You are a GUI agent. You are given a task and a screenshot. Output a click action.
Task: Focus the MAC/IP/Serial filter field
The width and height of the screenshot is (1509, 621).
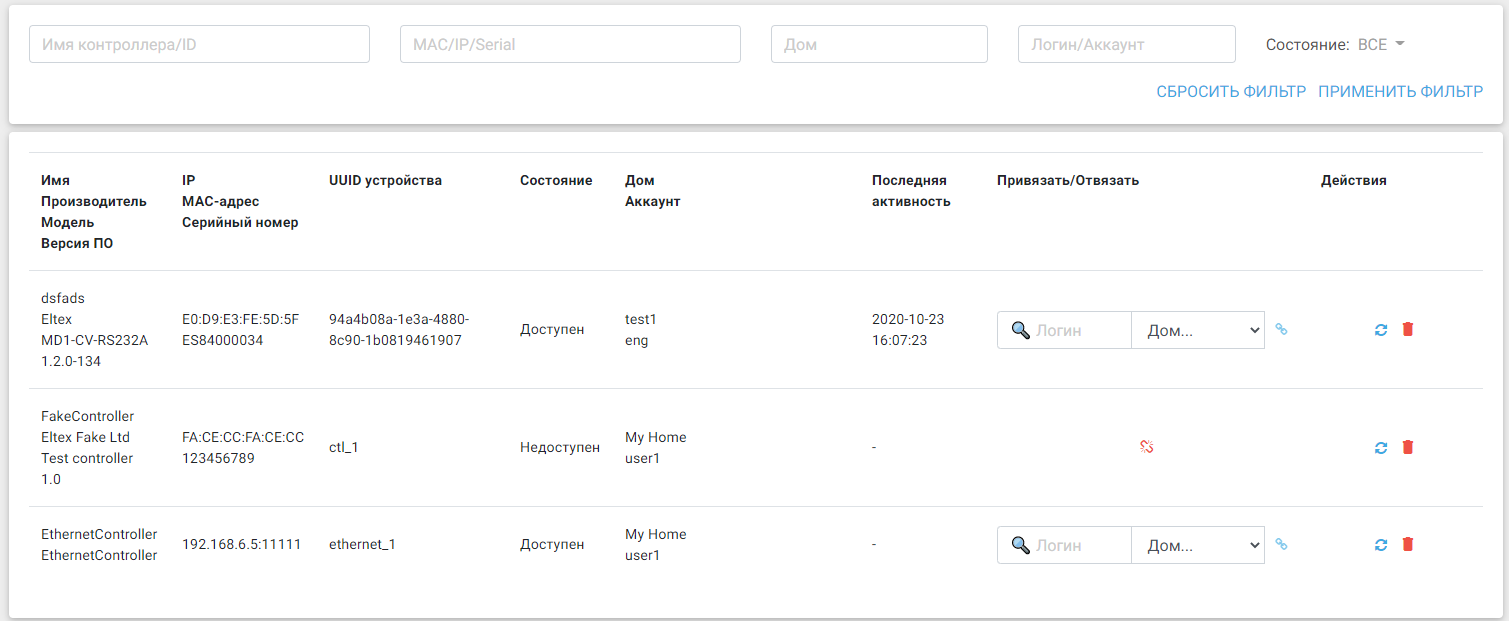pos(570,45)
